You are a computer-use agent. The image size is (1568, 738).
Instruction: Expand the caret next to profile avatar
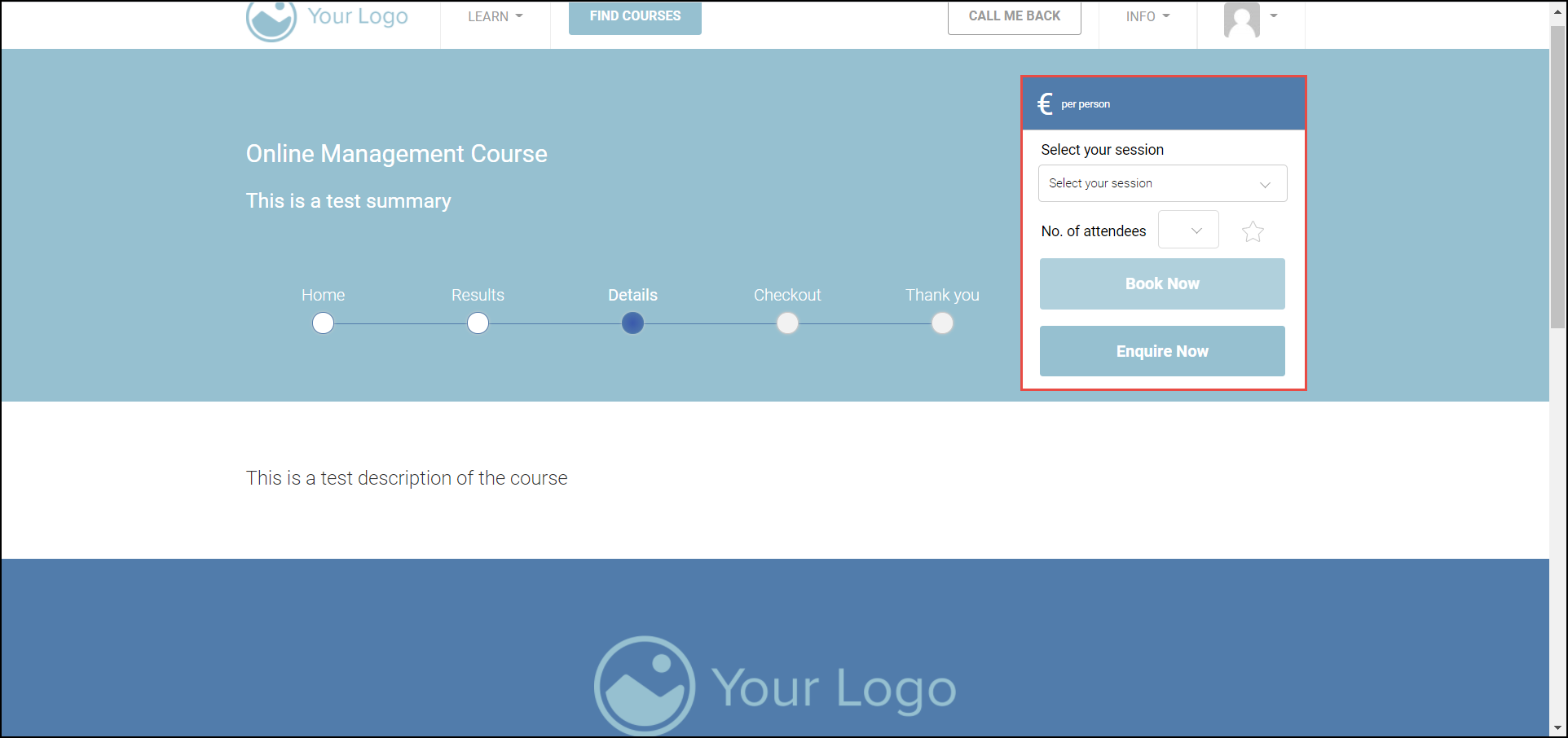click(x=1274, y=15)
